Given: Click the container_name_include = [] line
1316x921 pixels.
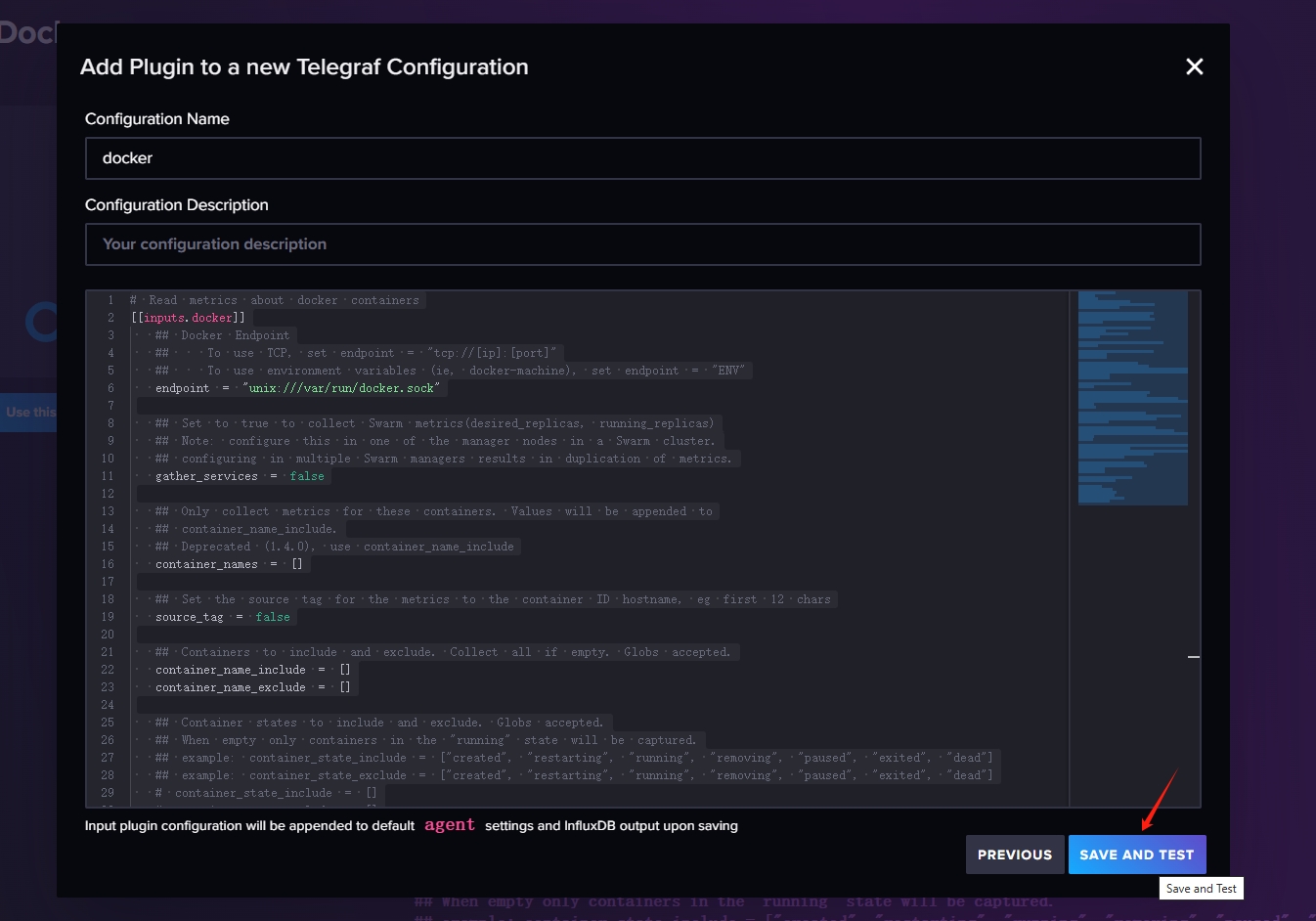Looking at the screenshot, I should [x=252, y=670].
